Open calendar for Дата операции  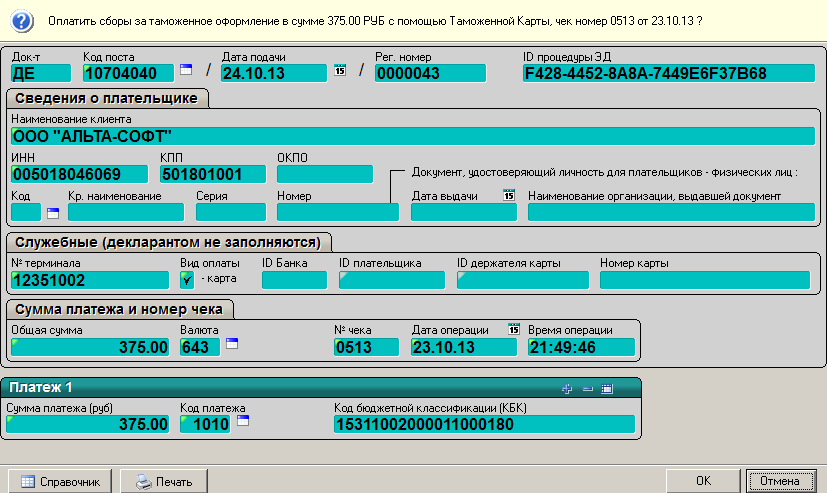click(514, 329)
